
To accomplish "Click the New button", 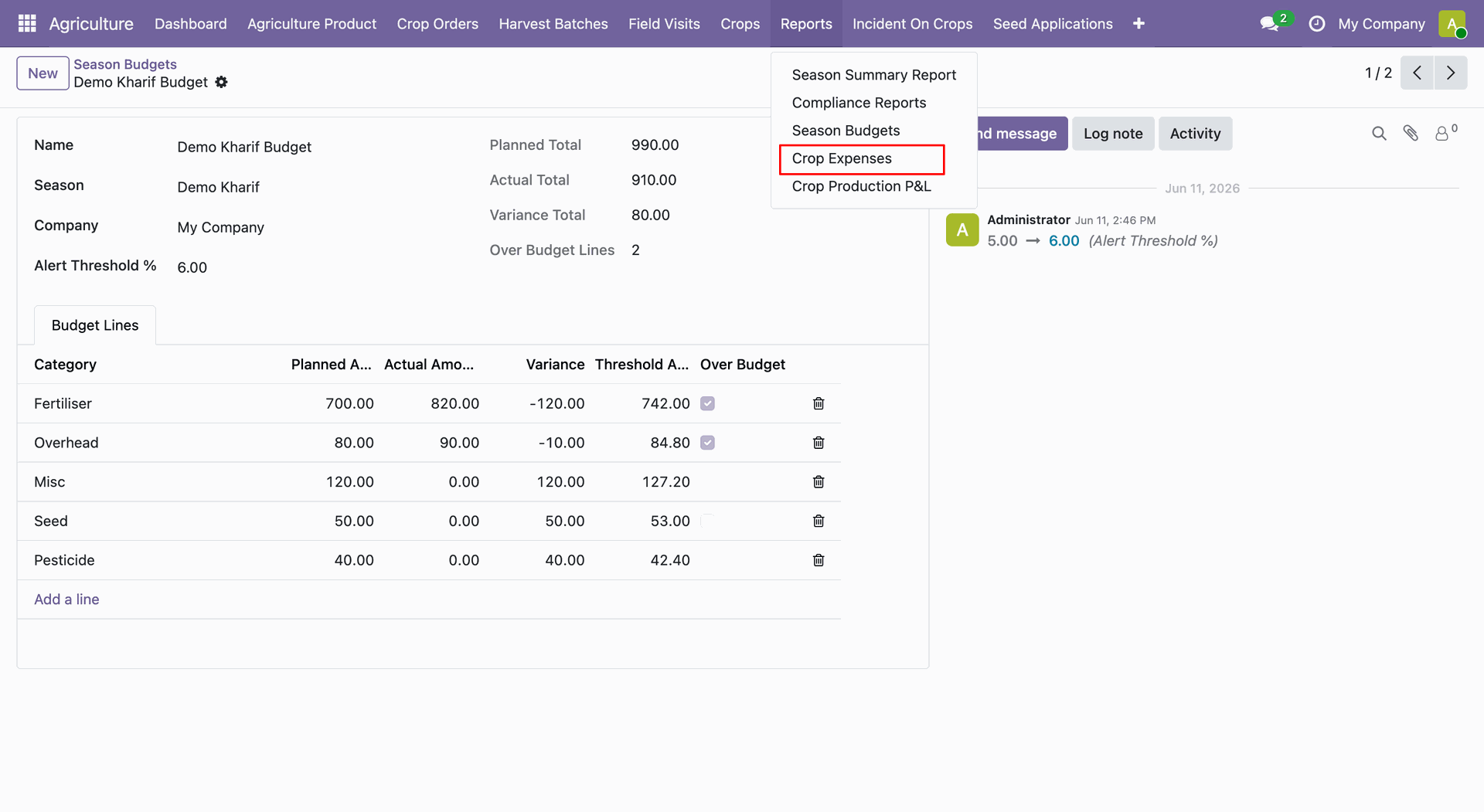I will coord(43,73).
